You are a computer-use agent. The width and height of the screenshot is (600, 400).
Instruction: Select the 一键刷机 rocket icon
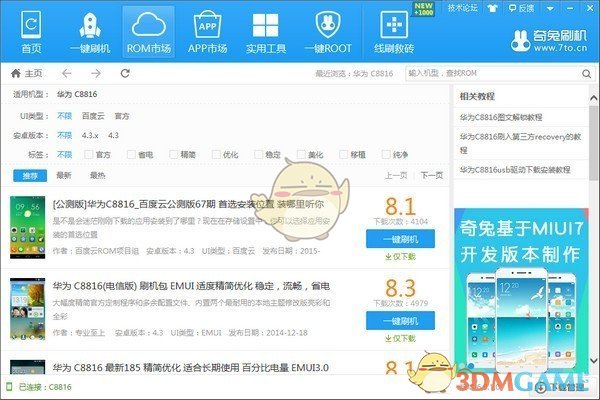[90, 32]
